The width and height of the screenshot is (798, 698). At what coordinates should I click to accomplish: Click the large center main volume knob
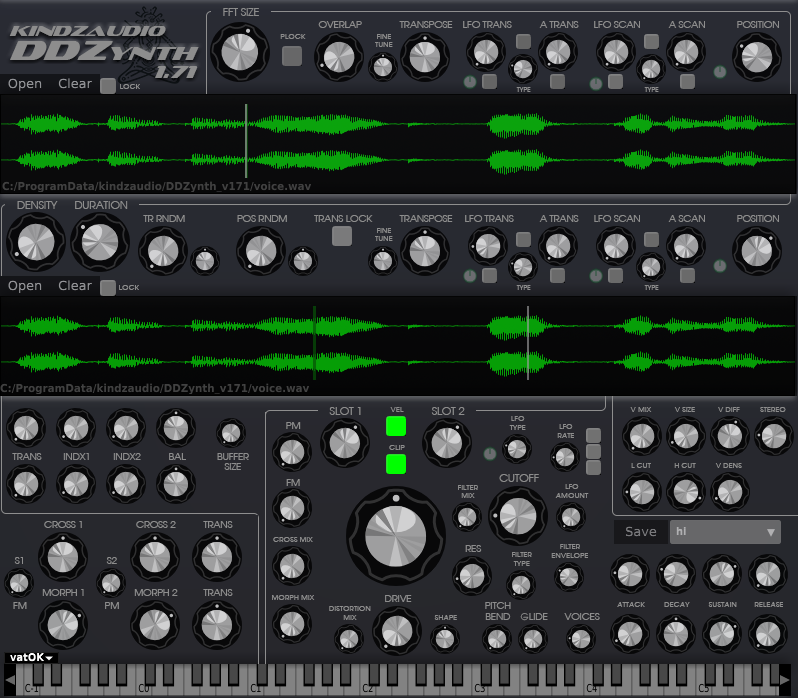point(396,536)
